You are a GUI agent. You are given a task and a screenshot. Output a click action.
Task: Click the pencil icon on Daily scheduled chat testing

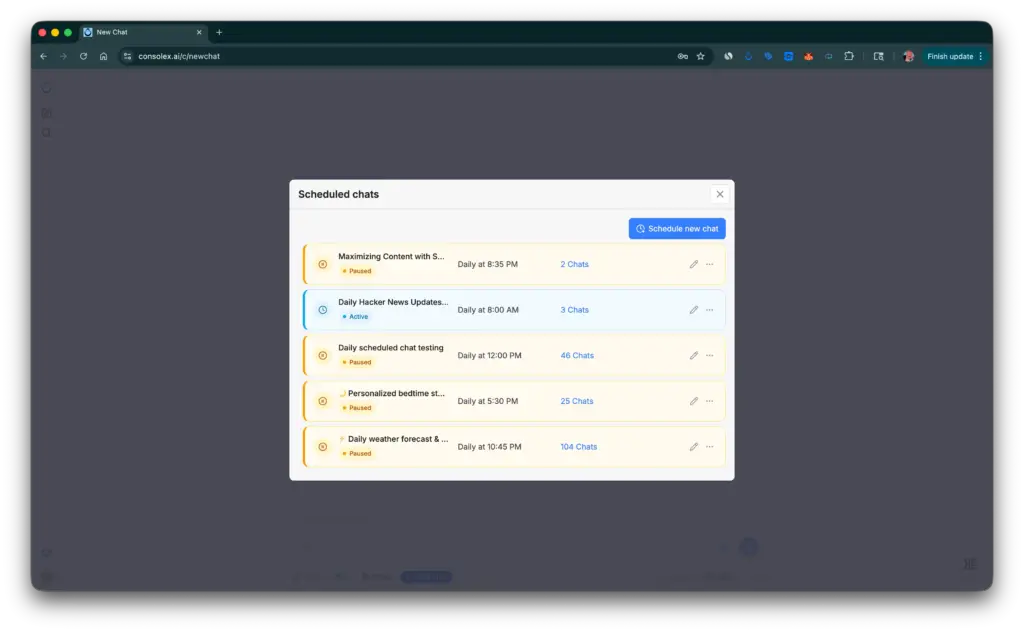[x=693, y=355]
